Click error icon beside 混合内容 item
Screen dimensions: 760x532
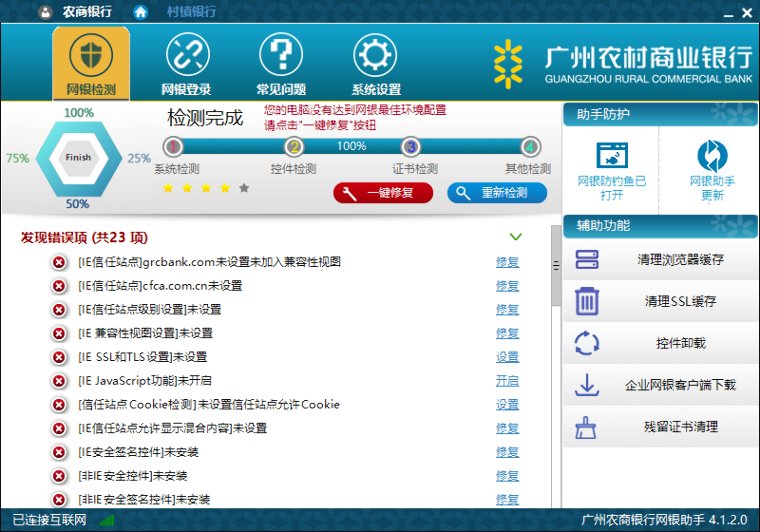click(59, 429)
